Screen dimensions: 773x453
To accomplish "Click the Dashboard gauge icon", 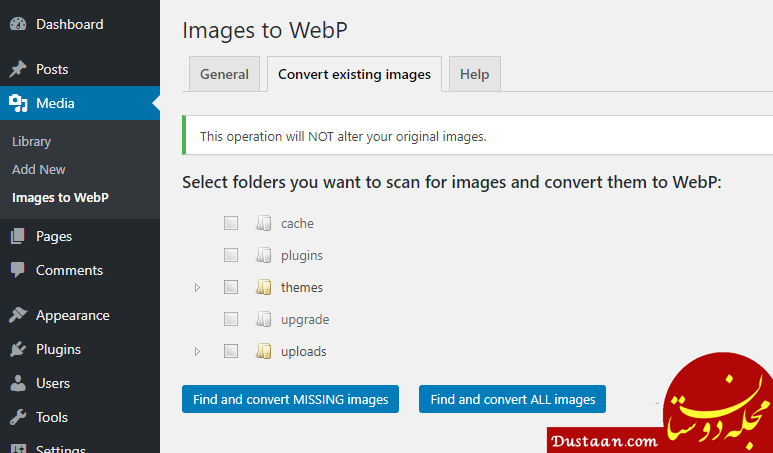I will point(18,24).
